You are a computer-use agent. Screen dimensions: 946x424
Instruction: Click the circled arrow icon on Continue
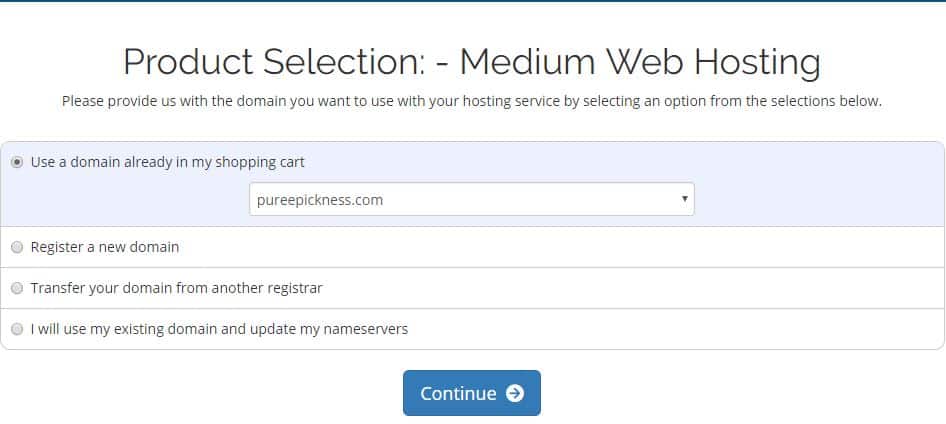tap(515, 393)
